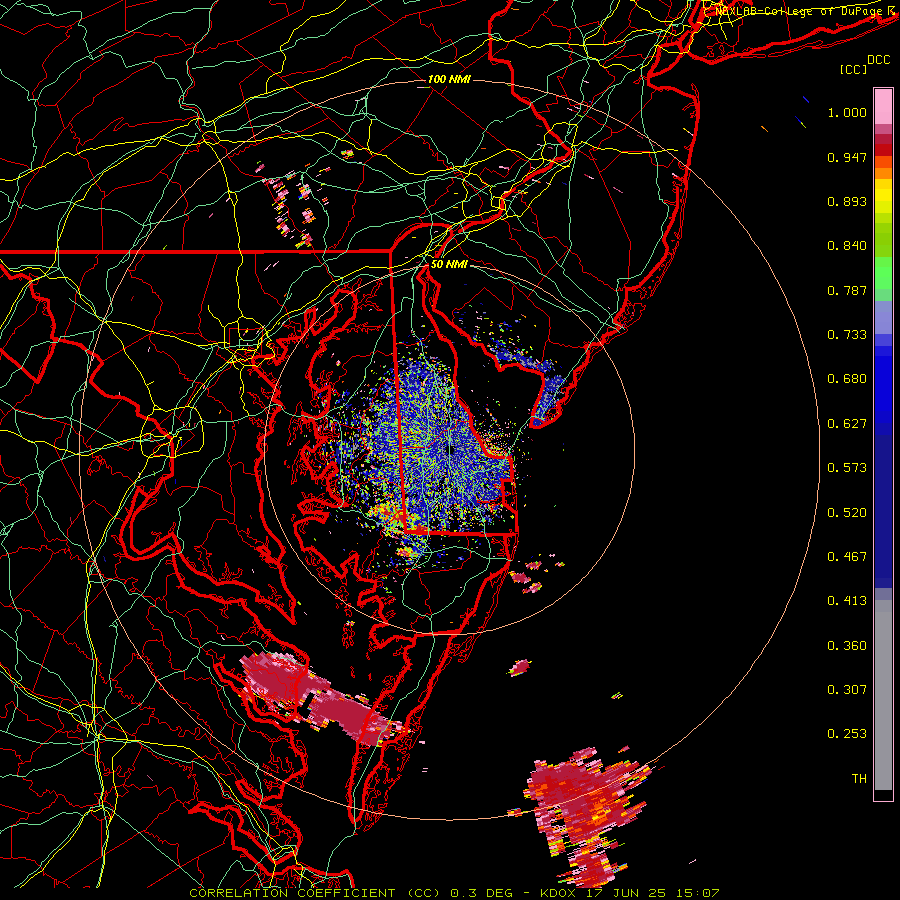Click the 50 NMI range ring label
The width and height of the screenshot is (900, 900).
[x=449, y=264]
